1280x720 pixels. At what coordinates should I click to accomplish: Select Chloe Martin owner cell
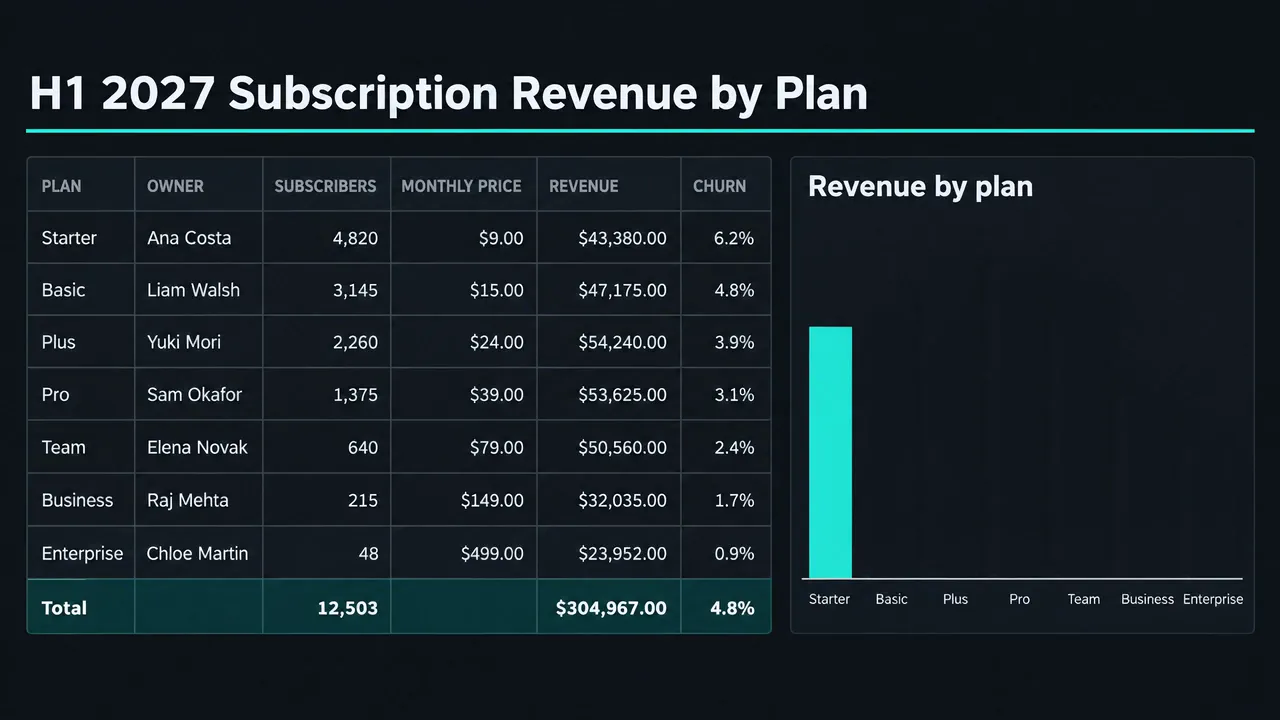(199, 553)
